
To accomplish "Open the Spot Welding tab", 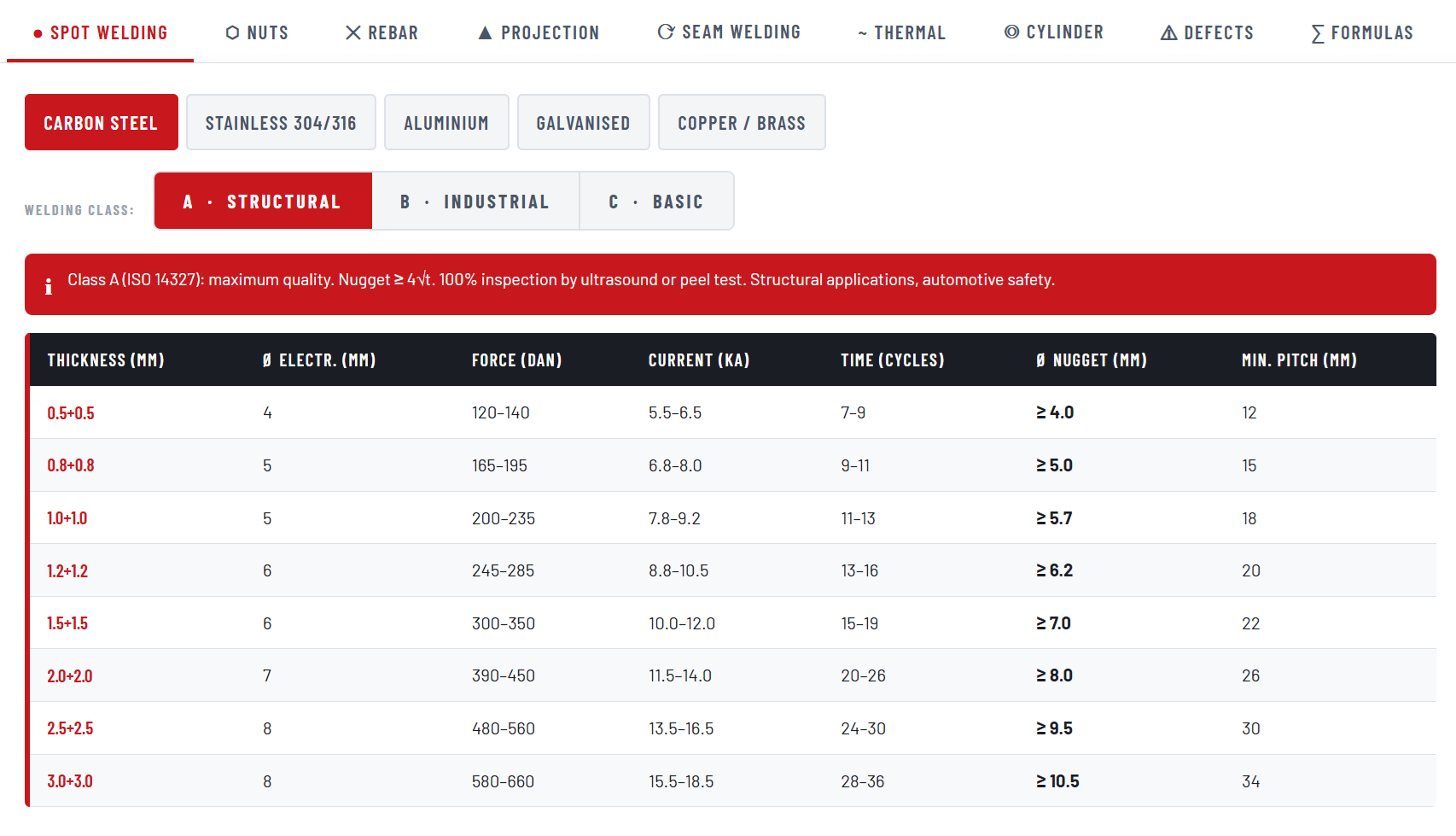I will coord(101,32).
